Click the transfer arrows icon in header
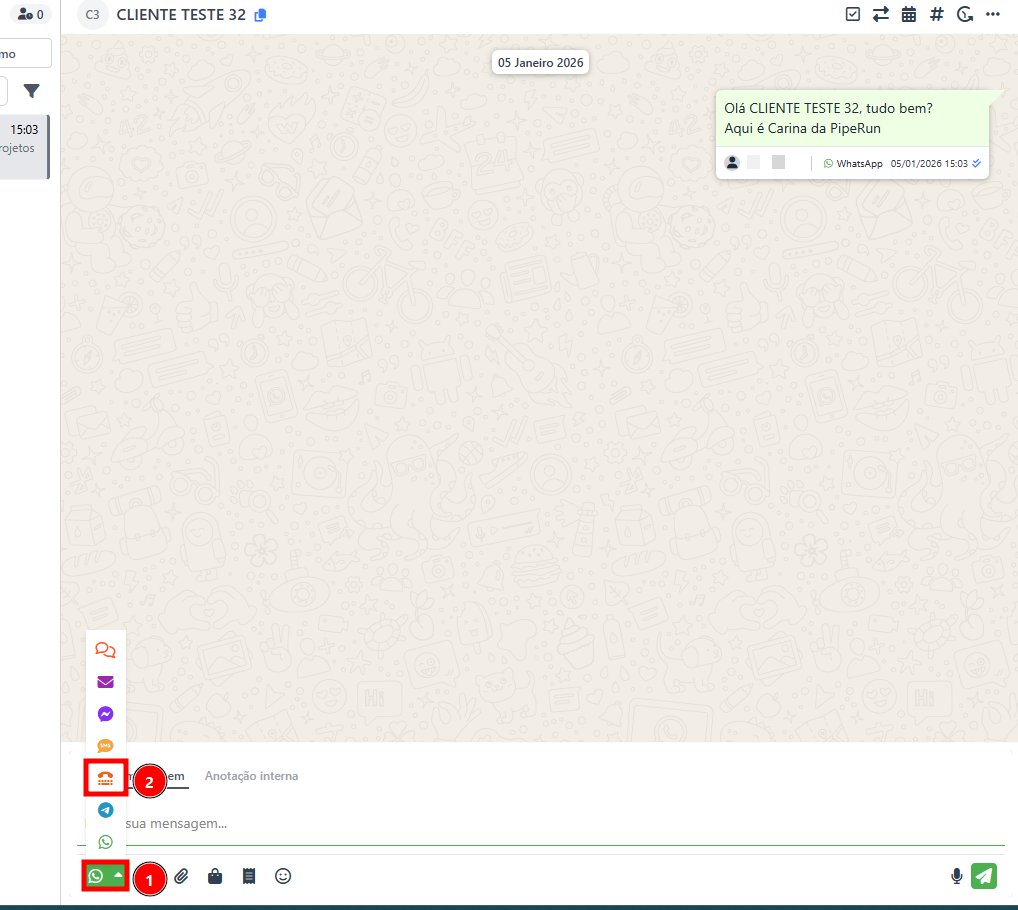Viewport: 1018px width, 910px height. (x=881, y=14)
